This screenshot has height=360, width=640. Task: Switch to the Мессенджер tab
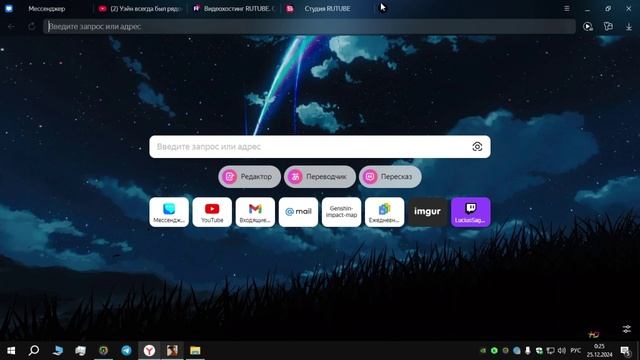(x=47, y=9)
